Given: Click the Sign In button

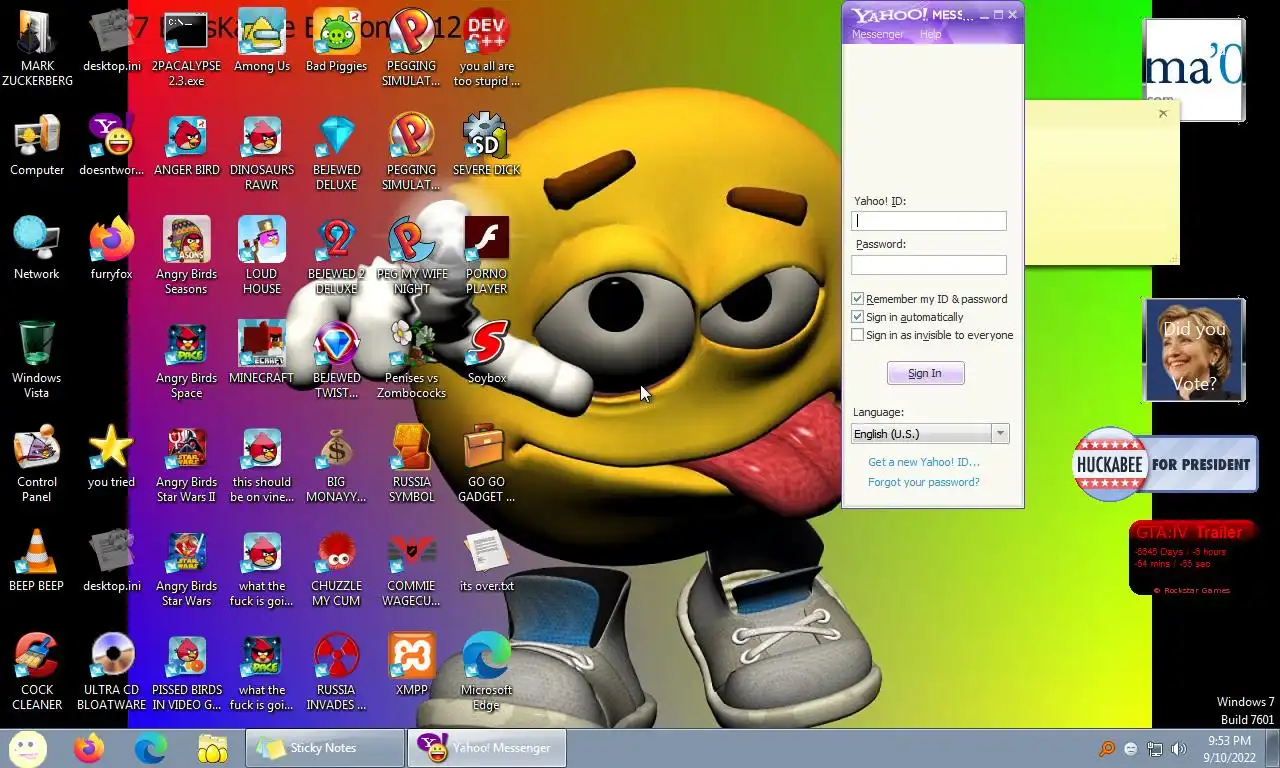Looking at the screenshot, I should coord(925,373).
